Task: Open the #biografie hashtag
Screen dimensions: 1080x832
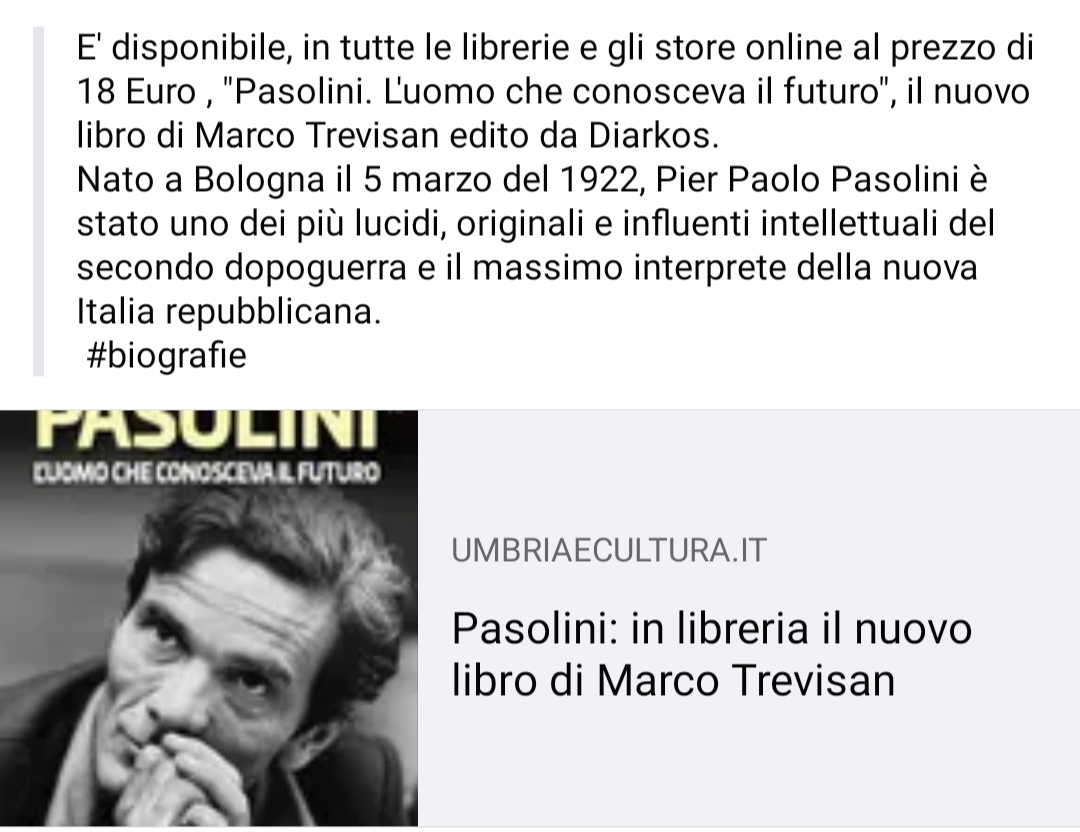Action: point(166,356)
